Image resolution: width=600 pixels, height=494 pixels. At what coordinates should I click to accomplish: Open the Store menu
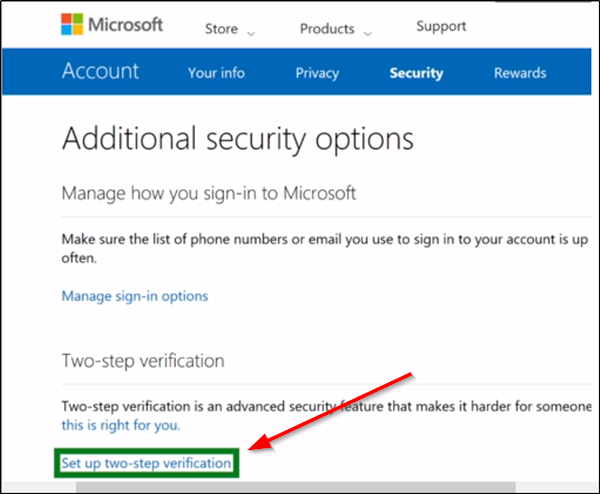coord(221,29)
